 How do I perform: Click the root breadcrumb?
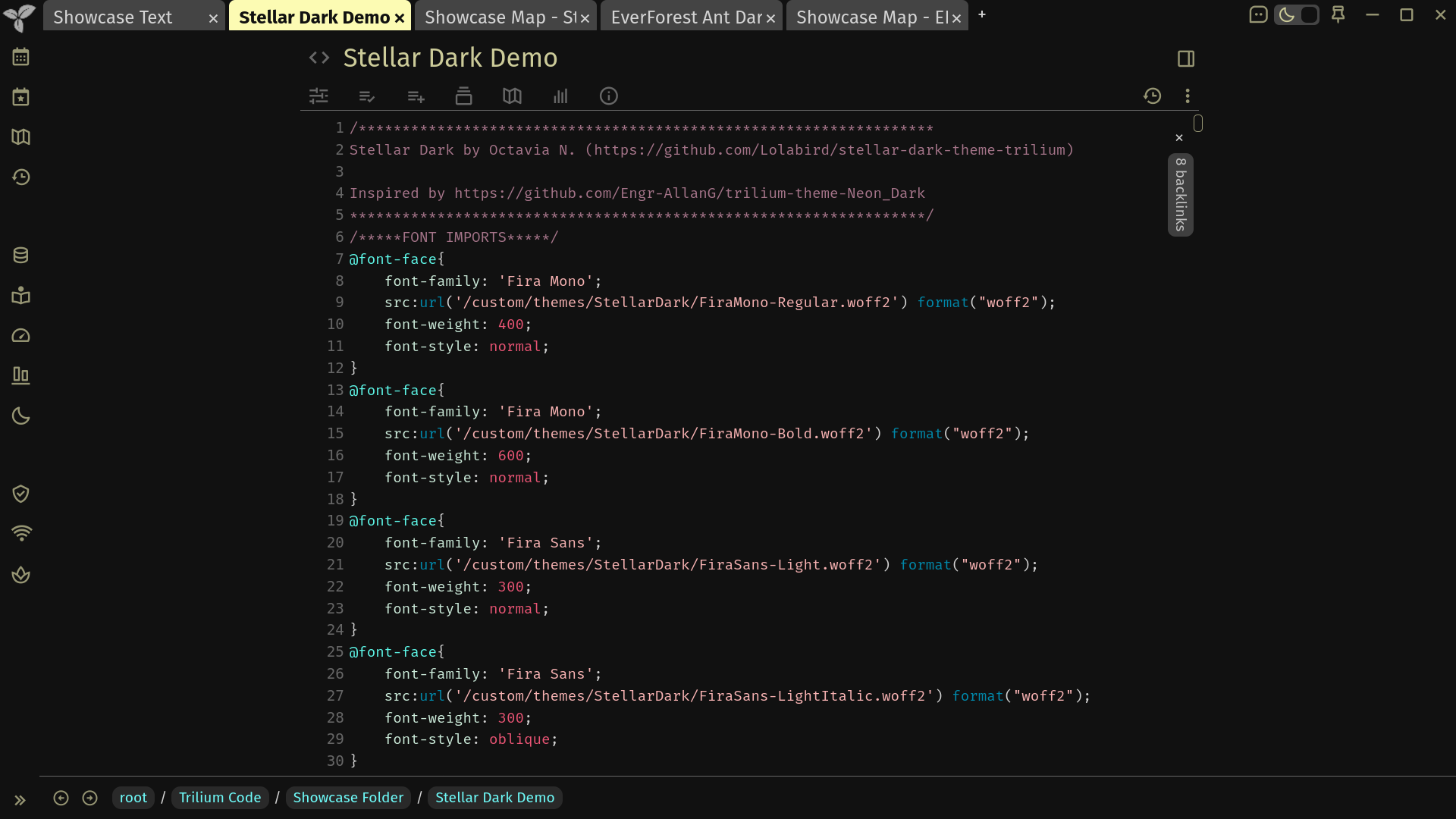(x=133, y=798)
